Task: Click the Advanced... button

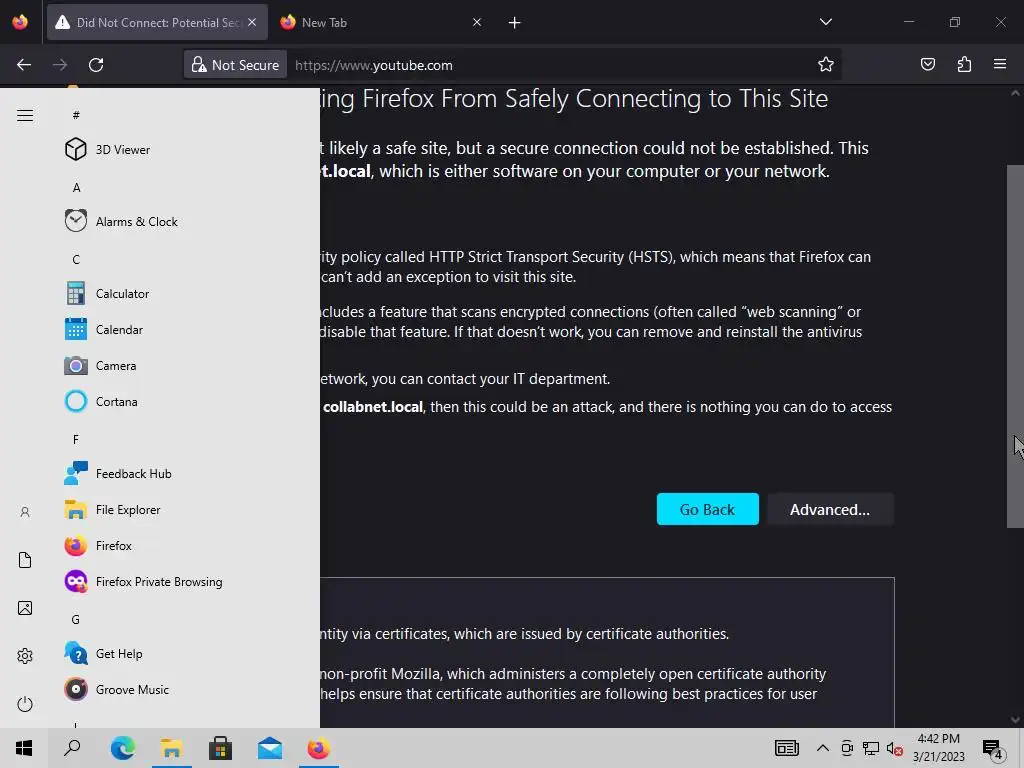Action: point(830,509)
